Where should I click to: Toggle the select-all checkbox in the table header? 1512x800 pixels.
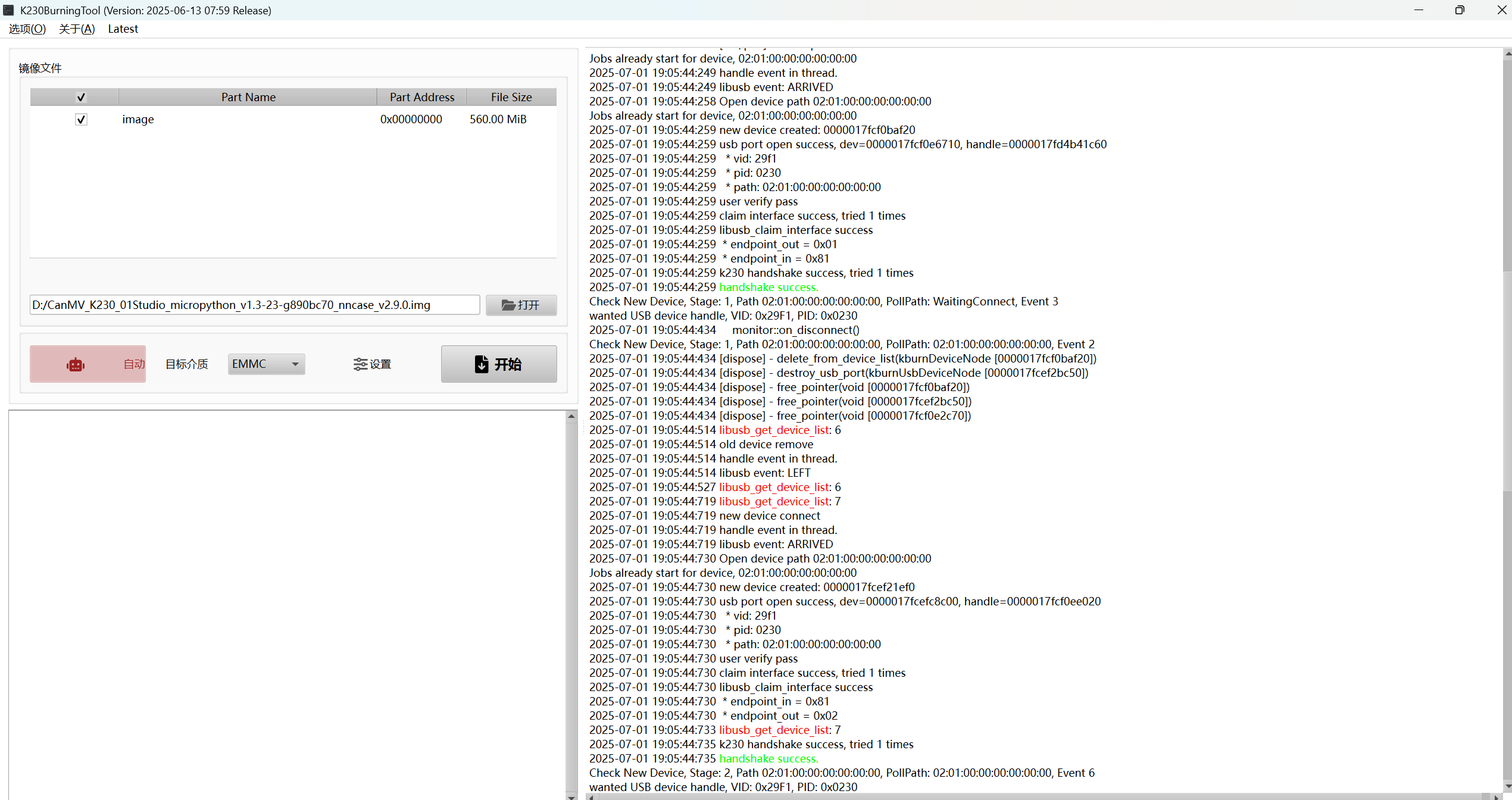pos(81,97)
